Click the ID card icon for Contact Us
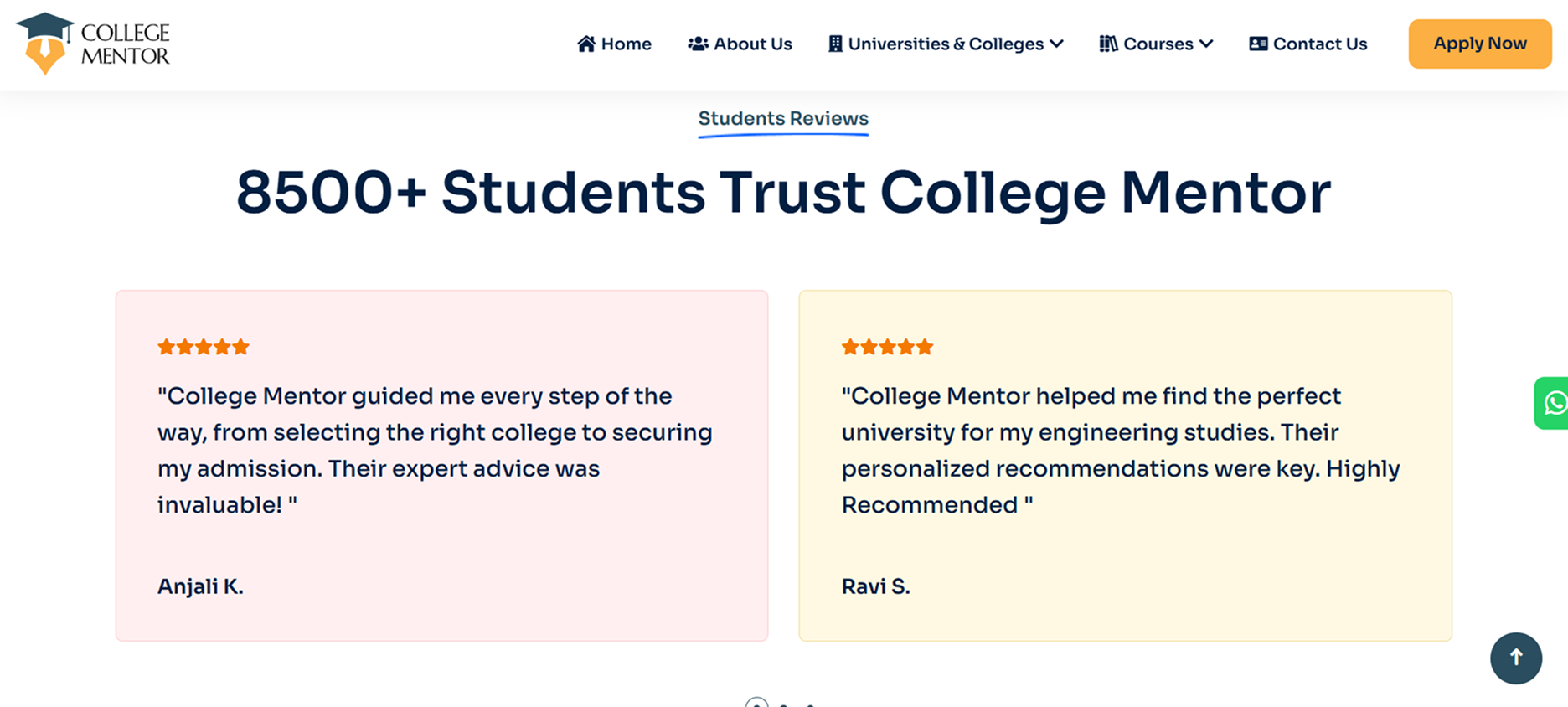The image size is (1568, 707). [1258, 44]
